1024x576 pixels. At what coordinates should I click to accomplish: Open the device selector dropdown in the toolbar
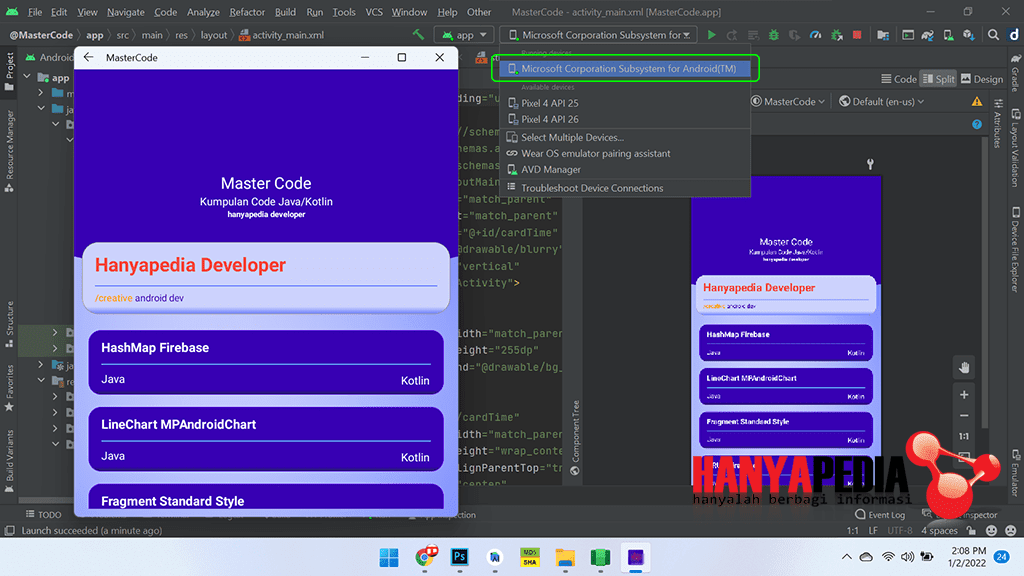(x=598, y=35)
